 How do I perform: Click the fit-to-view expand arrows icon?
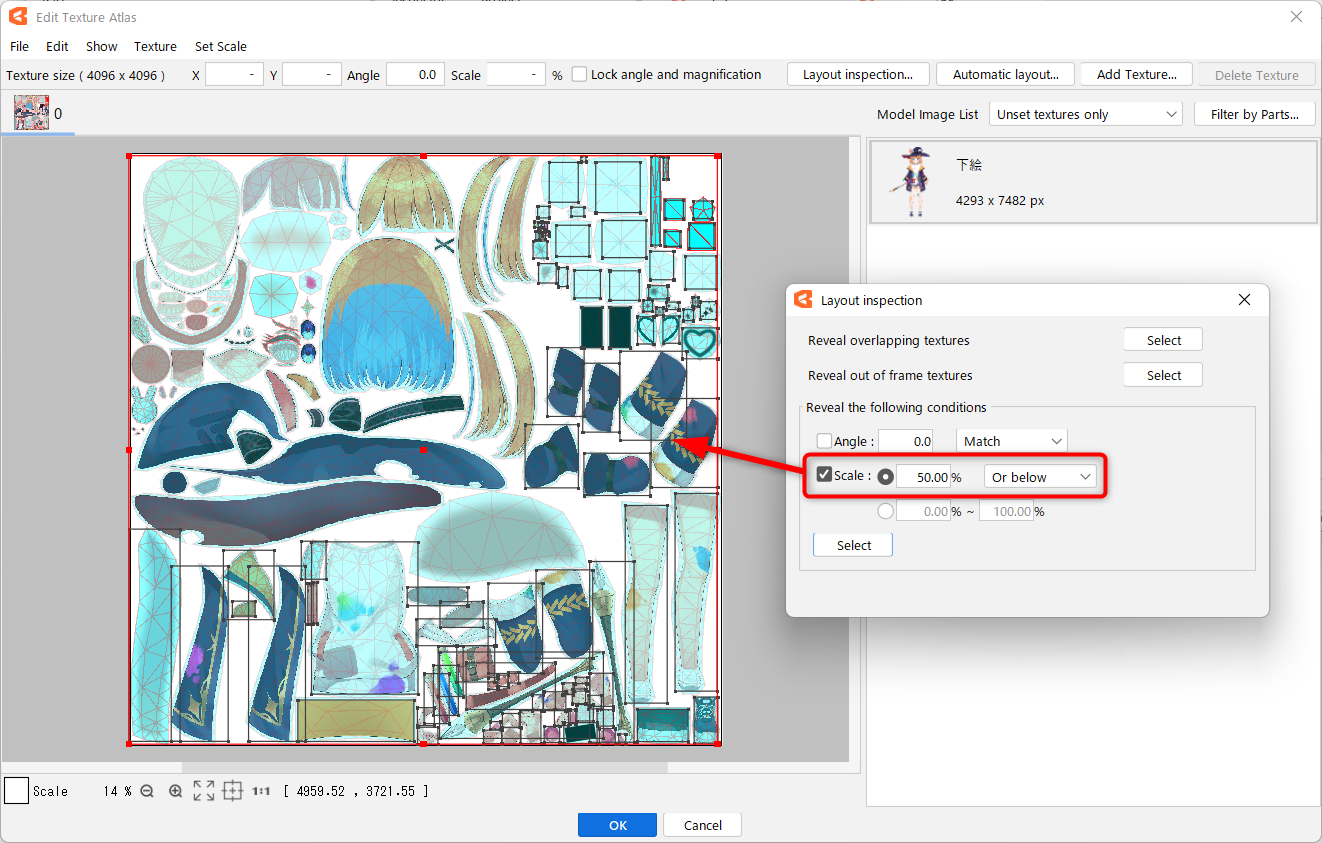(x=203, y=791)
